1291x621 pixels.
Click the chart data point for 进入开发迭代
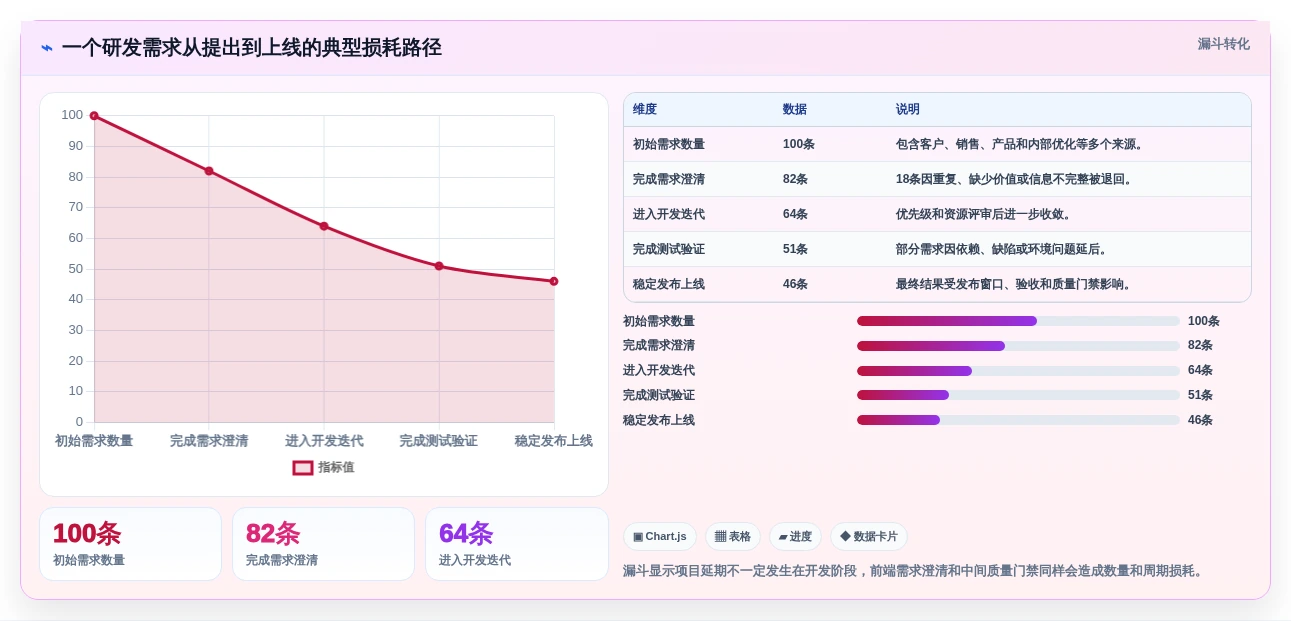point(324,226)
